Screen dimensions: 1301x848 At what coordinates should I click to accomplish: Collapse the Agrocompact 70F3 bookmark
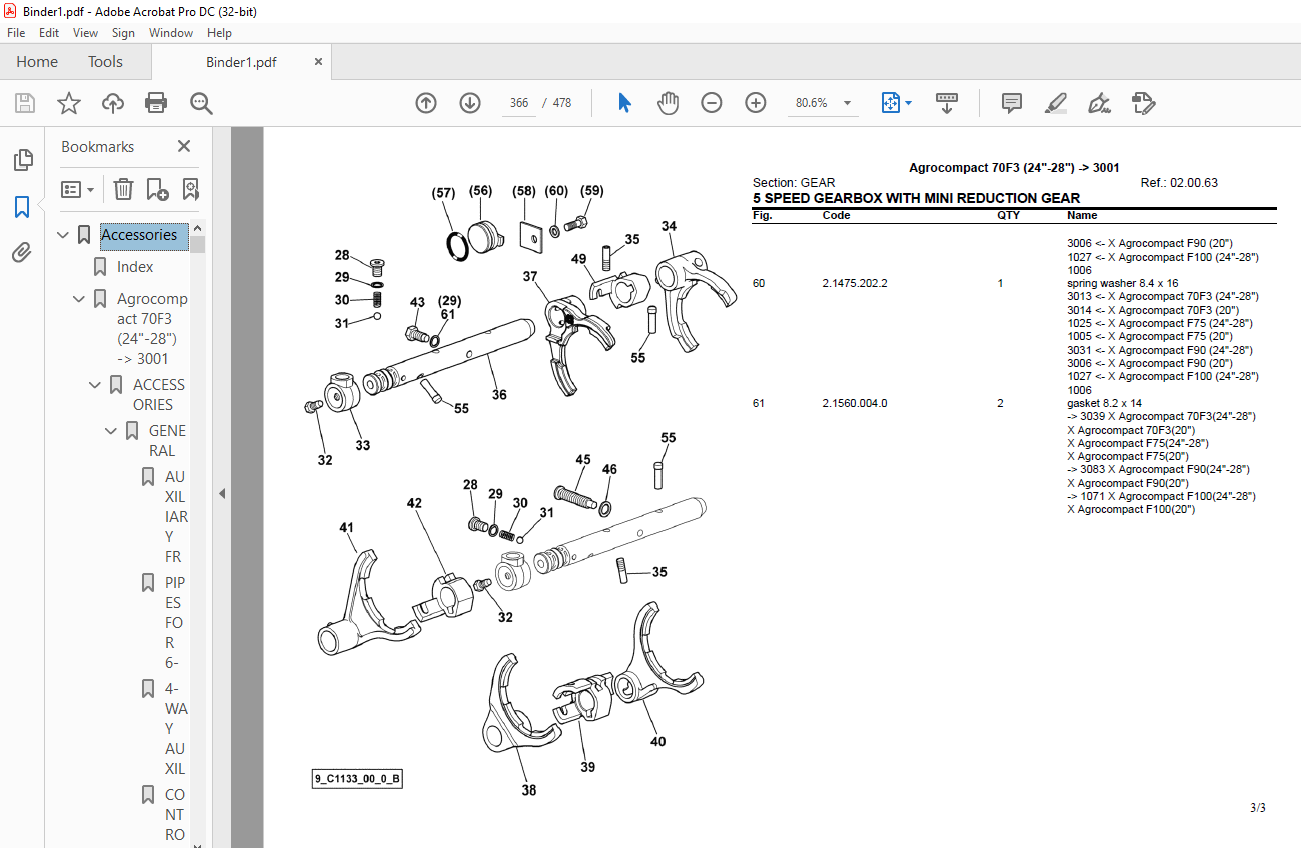80,299
